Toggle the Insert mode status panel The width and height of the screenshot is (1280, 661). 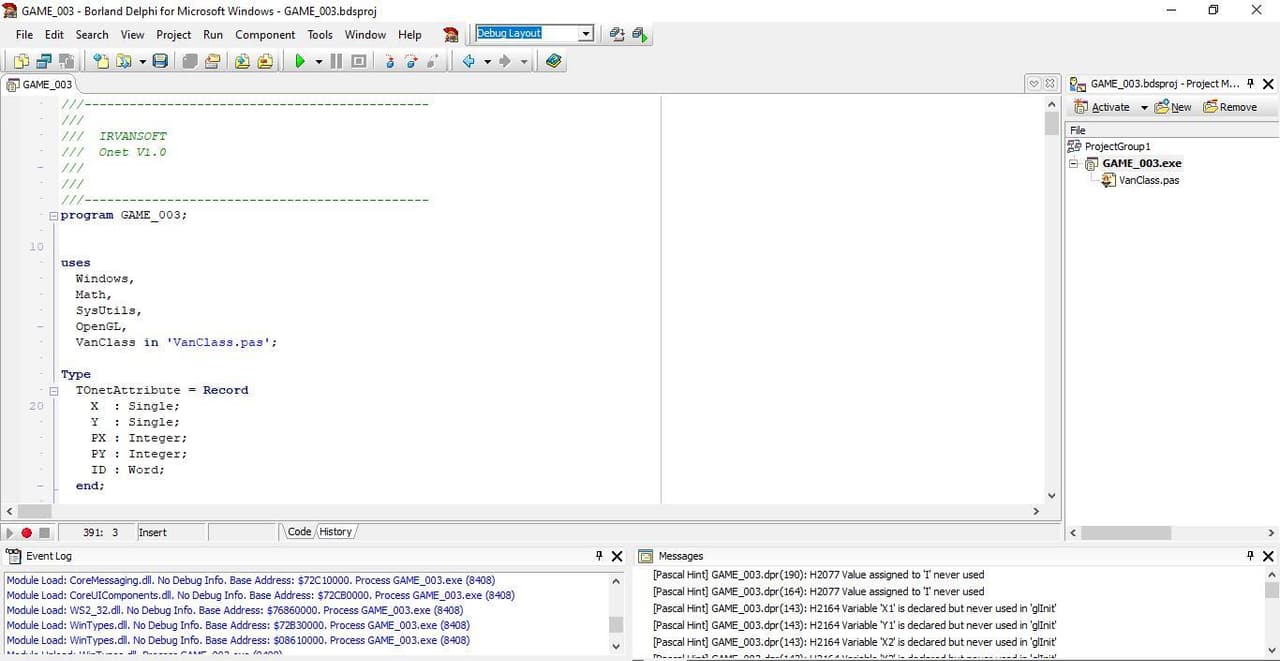[171, 532]
